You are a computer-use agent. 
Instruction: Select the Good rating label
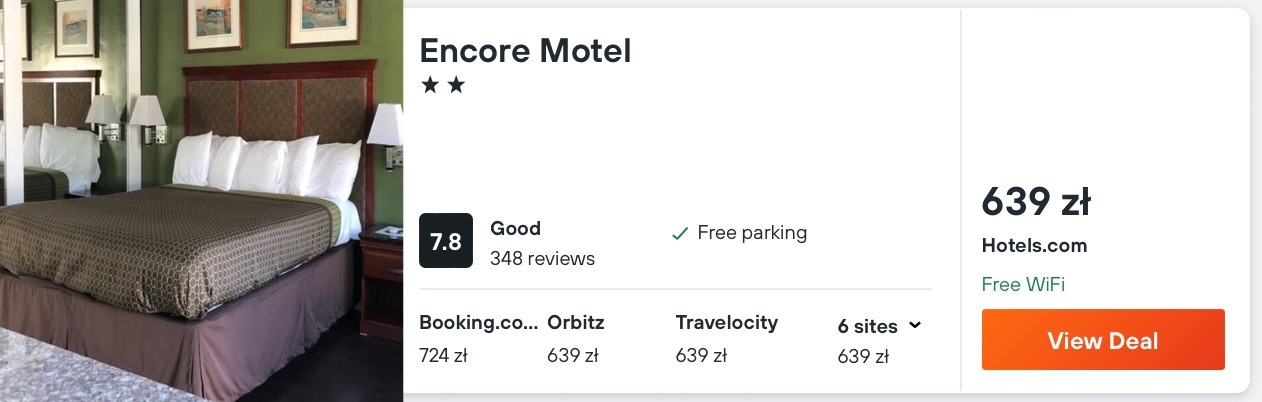coord(515,228)
